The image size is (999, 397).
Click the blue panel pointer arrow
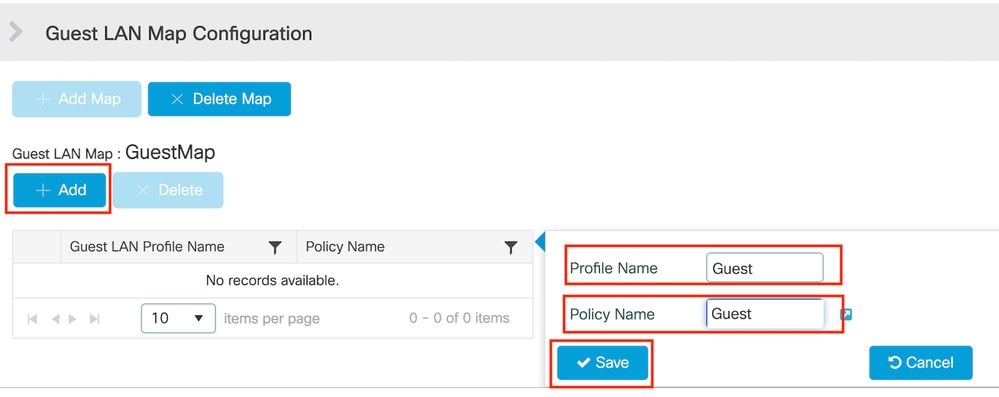tap(540, 242)
